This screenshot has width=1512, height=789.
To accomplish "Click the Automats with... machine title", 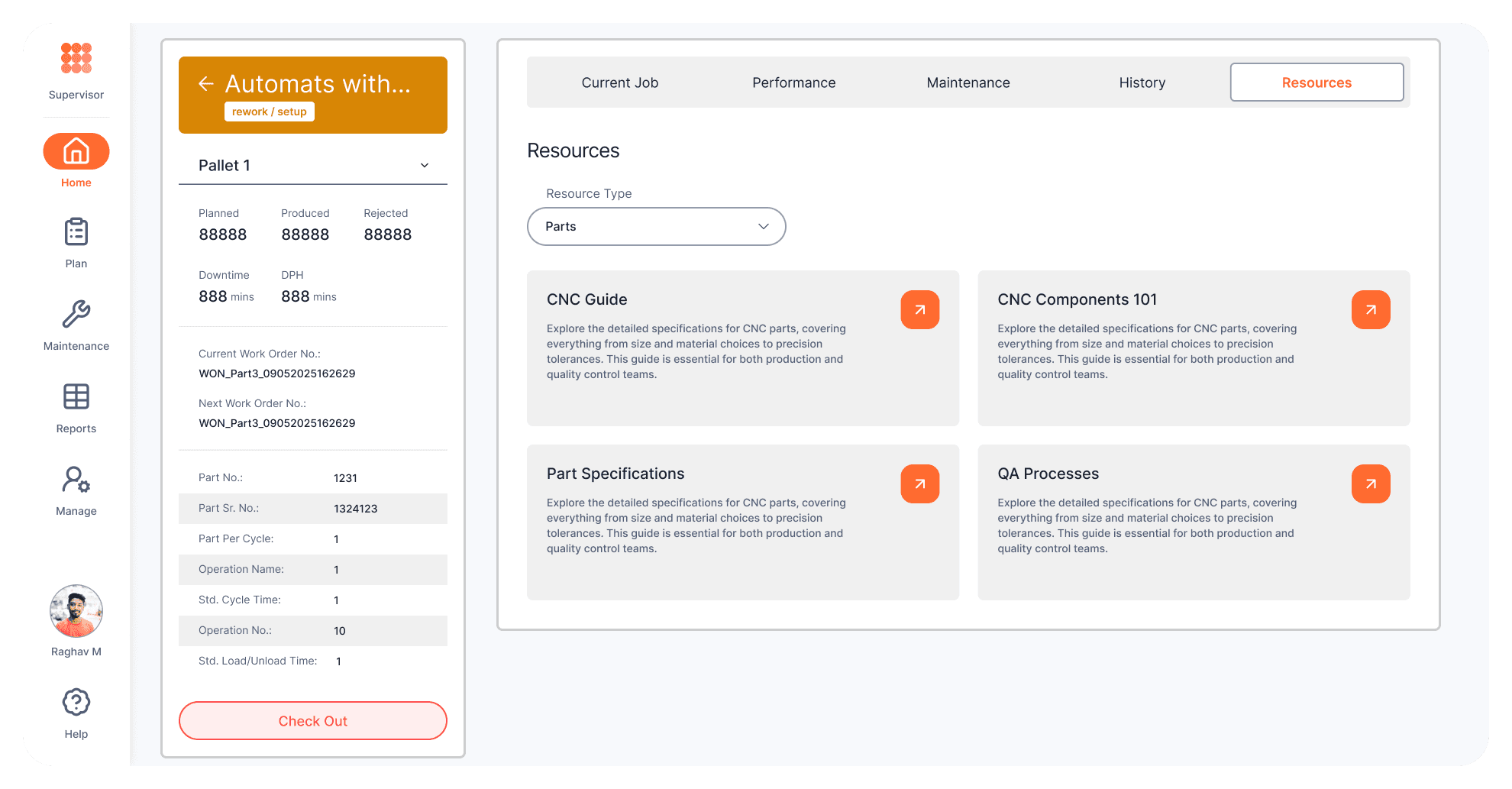I will point(318,83).
